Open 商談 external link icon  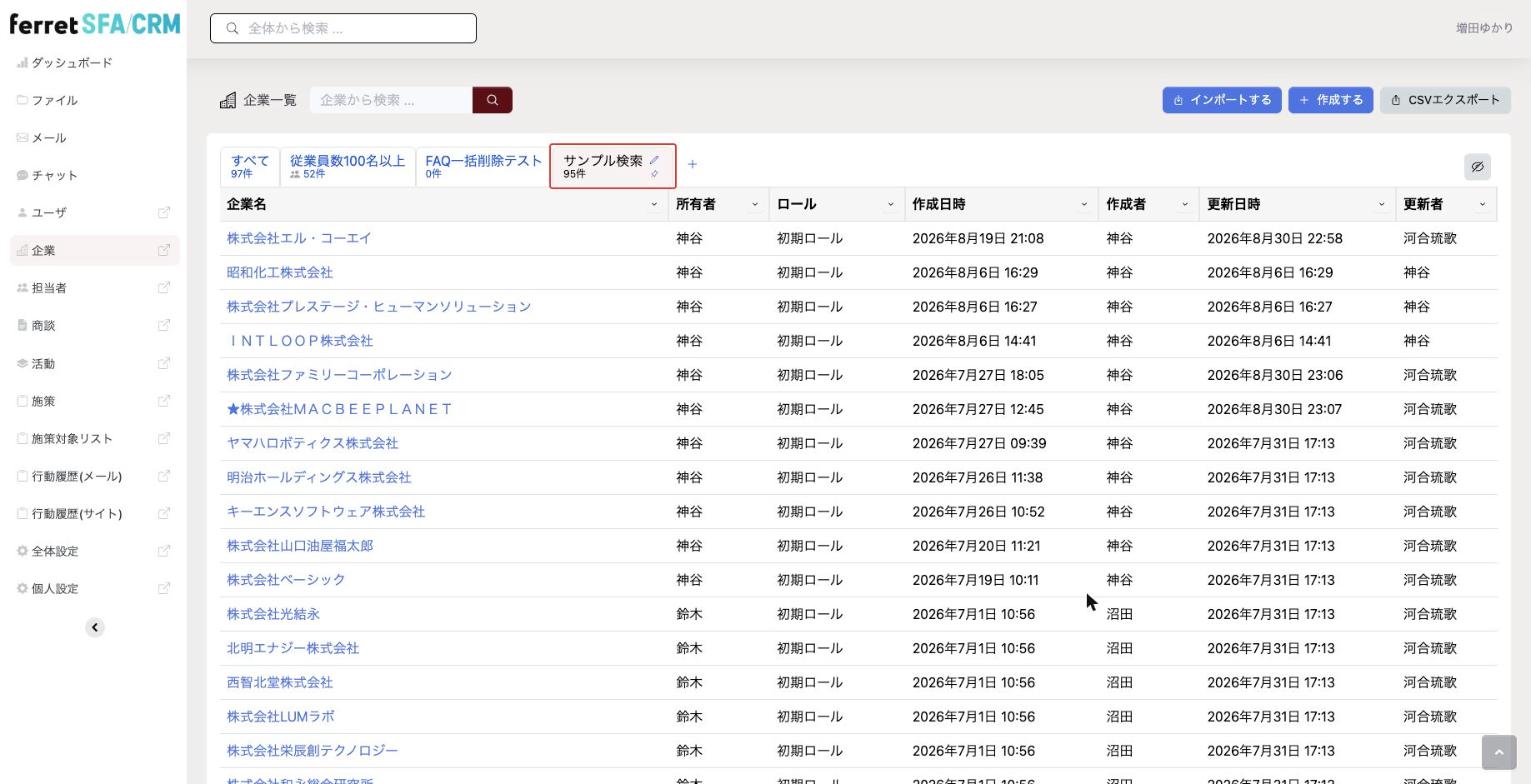tap(164, 325)
